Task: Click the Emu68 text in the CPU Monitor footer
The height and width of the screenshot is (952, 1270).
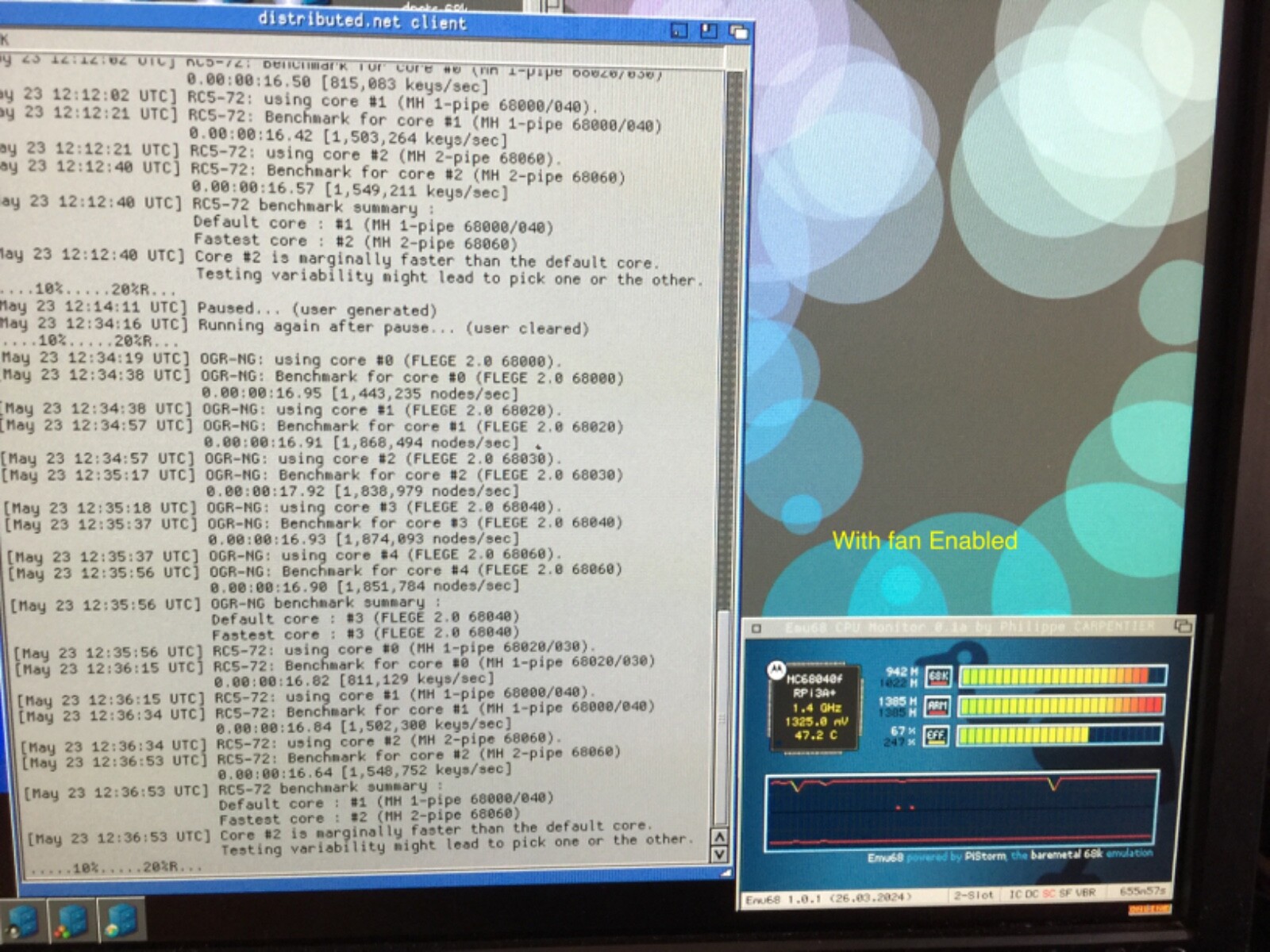Action: tap(885, 858)
